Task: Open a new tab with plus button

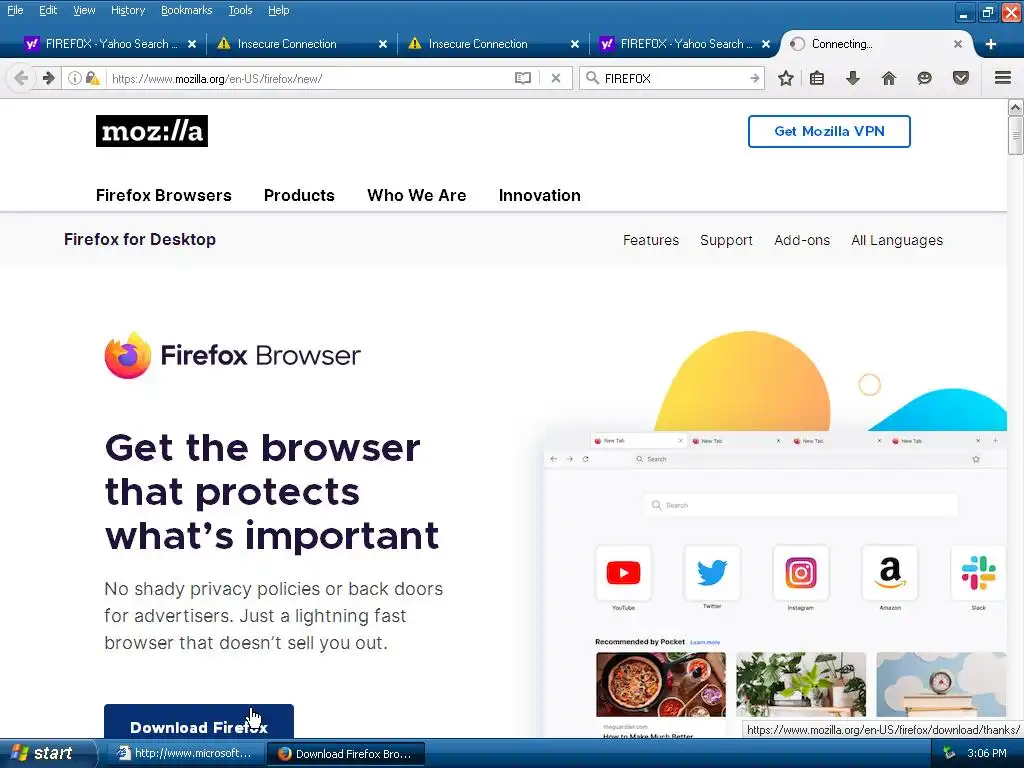Action: tap(991, 44)
